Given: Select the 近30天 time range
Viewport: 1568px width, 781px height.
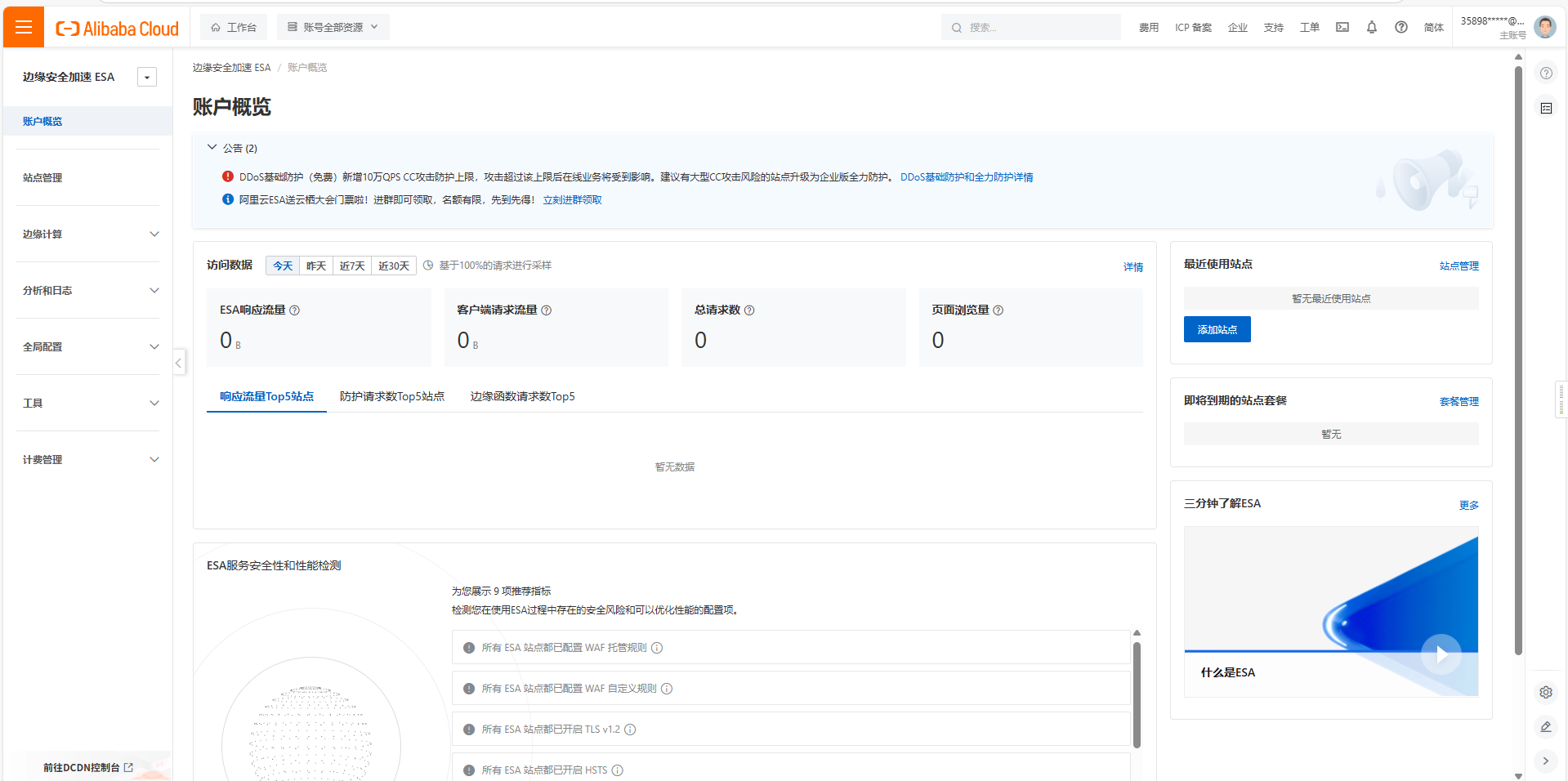Looking at the screenshot, I should (x=393, y=266).
